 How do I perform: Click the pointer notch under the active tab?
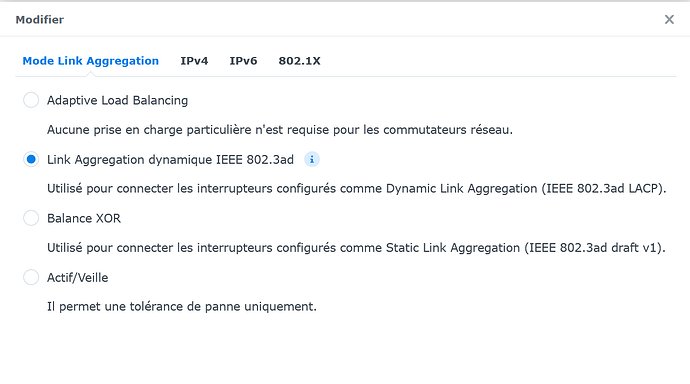[x=91, y=74]
